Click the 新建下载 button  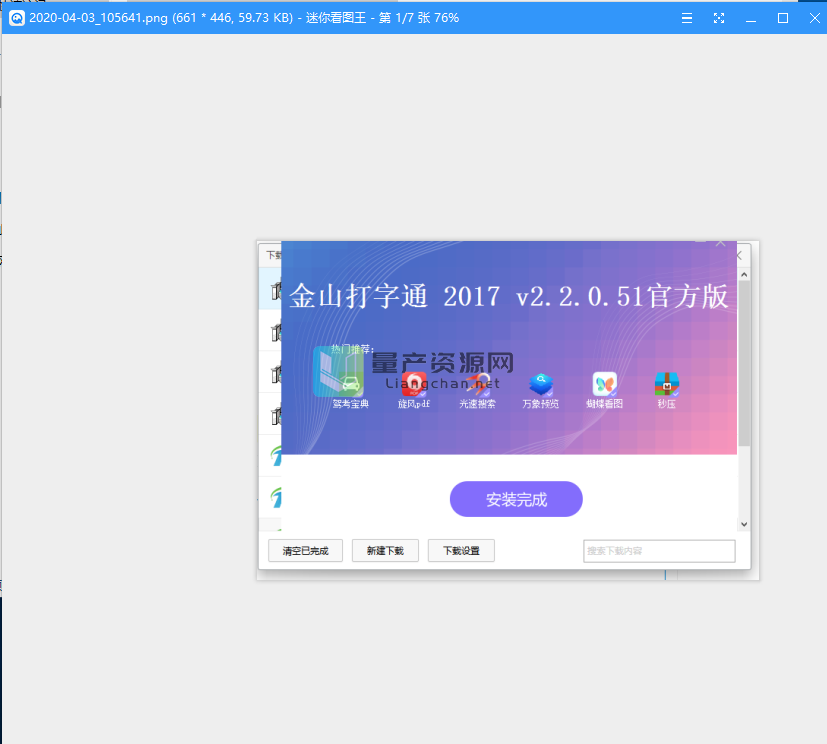385,550
